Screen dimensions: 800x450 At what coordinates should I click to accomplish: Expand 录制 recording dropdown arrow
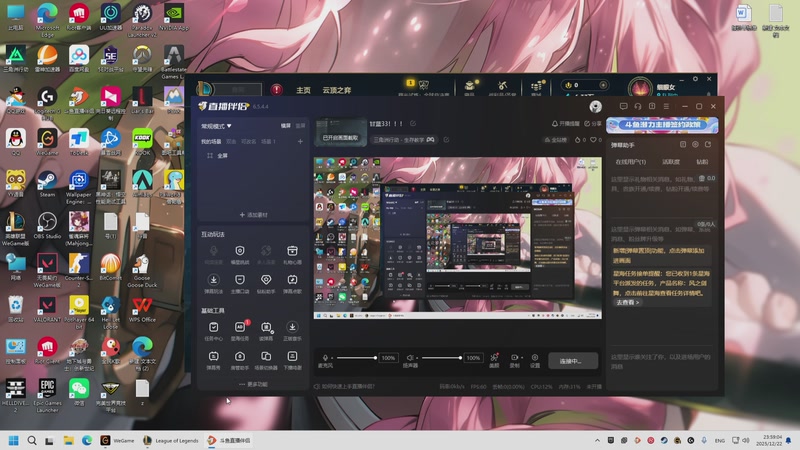click(521, 358)
